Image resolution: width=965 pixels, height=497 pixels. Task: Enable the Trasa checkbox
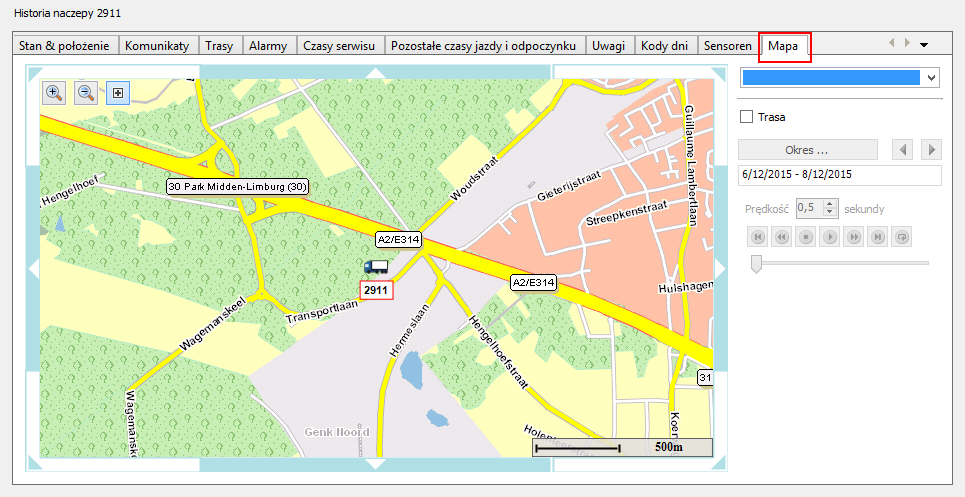pos(746,117)
